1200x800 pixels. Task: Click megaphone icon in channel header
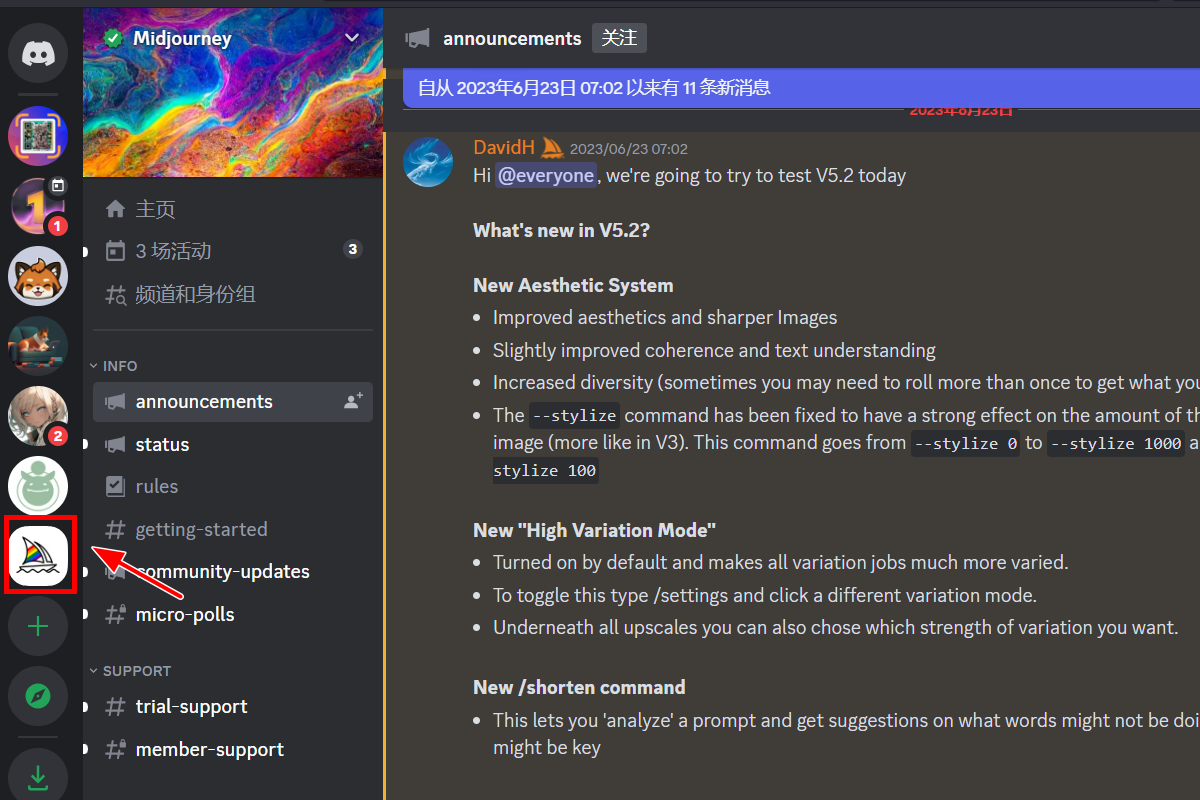[418, 38]
